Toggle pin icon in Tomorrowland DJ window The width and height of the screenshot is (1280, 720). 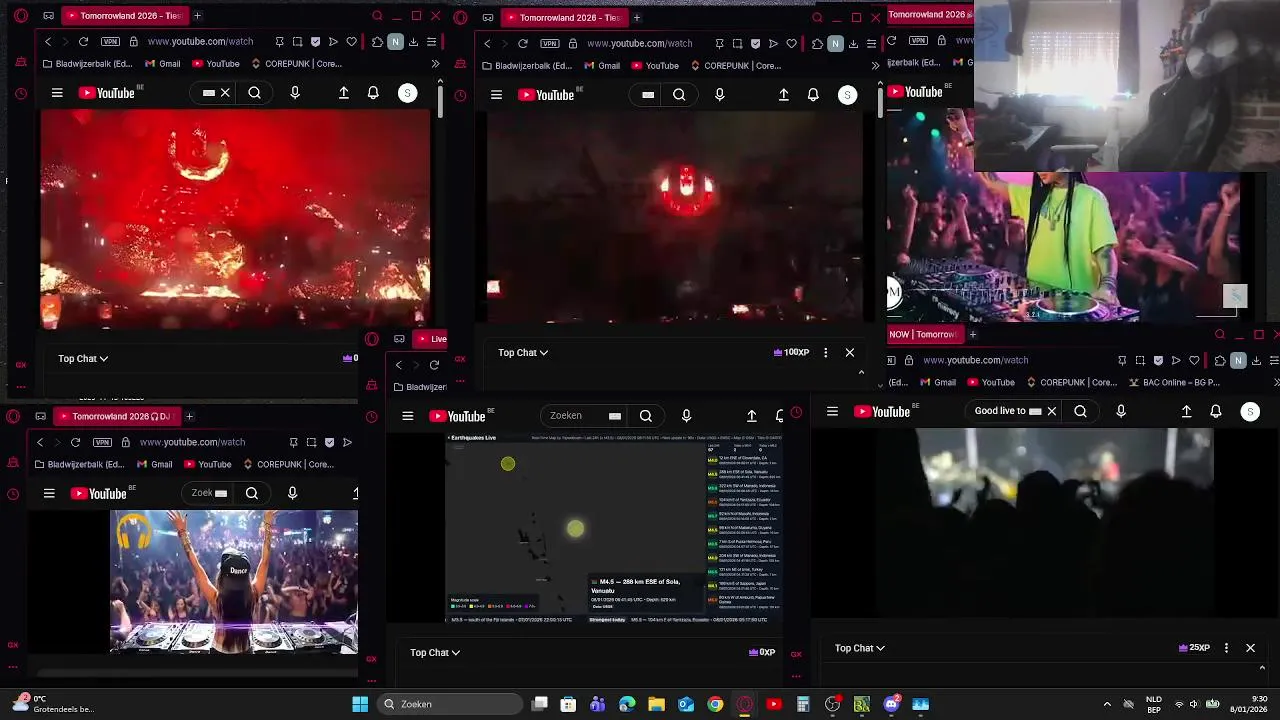point(293,442)
